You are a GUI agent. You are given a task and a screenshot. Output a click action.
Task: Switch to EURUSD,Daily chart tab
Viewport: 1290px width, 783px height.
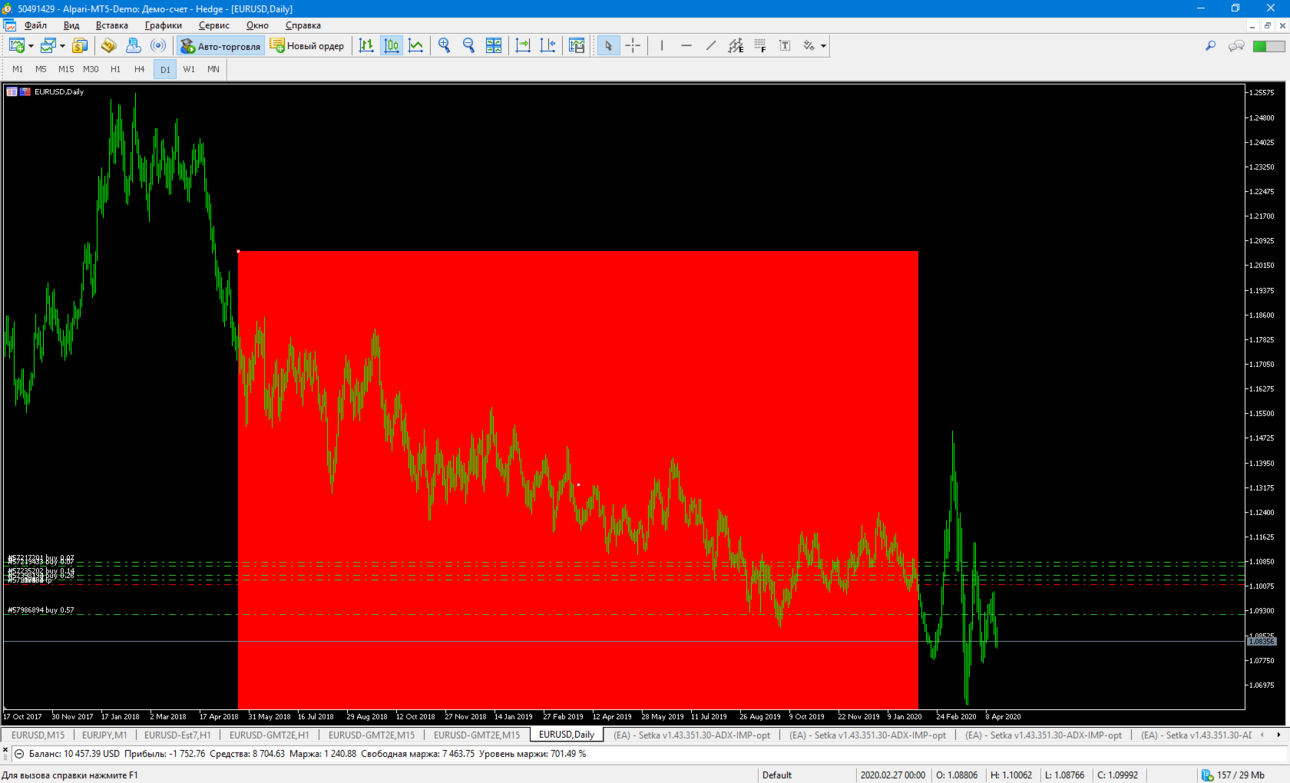tap(566, 735)
